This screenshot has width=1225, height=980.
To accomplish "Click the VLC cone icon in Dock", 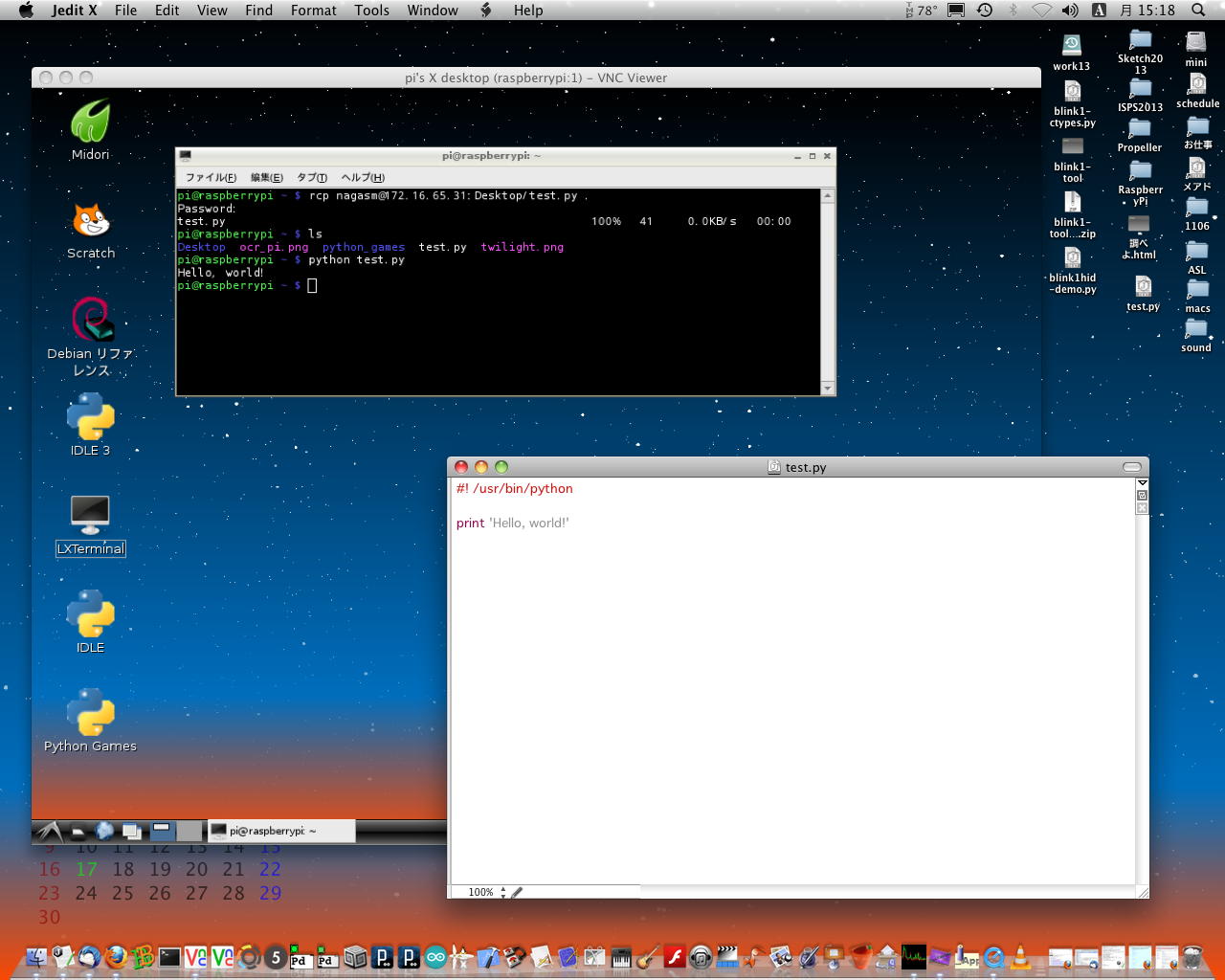I will [x=1021, y=956].
